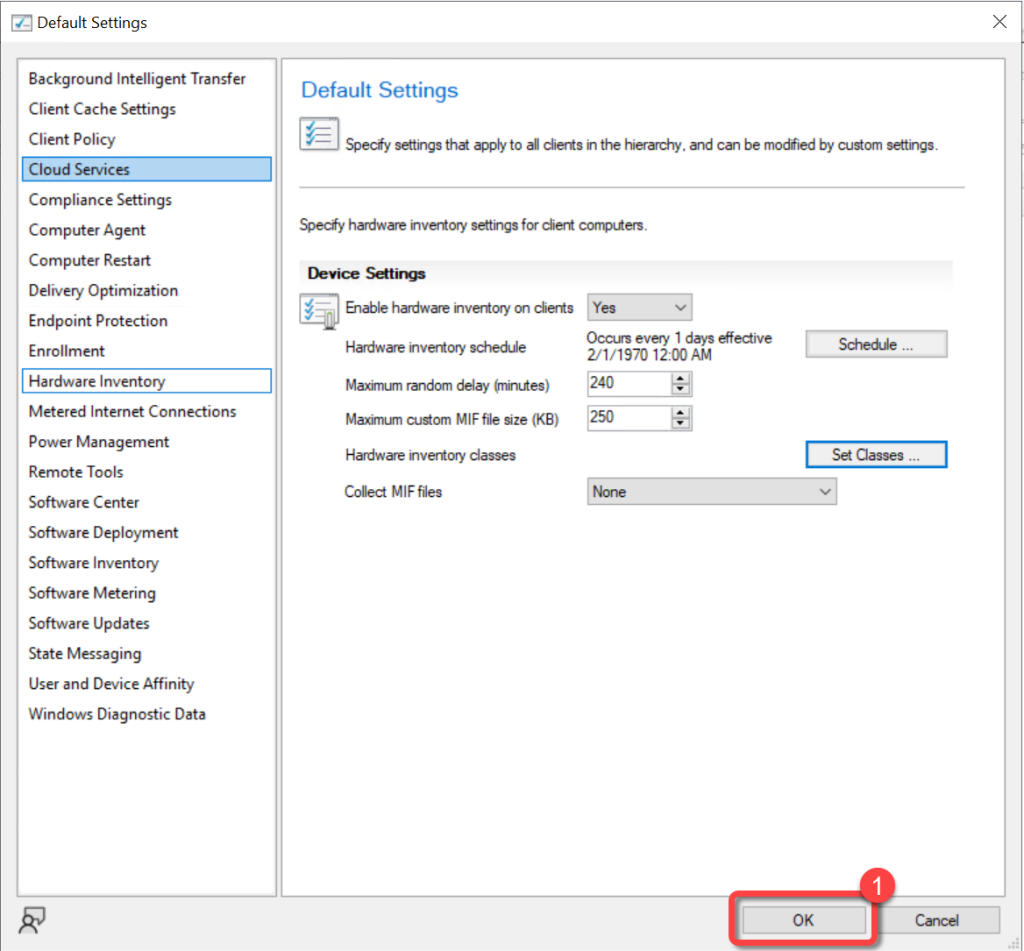The height and width of the screenshot is (951, 1024).
Task: Cancel the Default Settings dialog
Action: tap(937, 920)
